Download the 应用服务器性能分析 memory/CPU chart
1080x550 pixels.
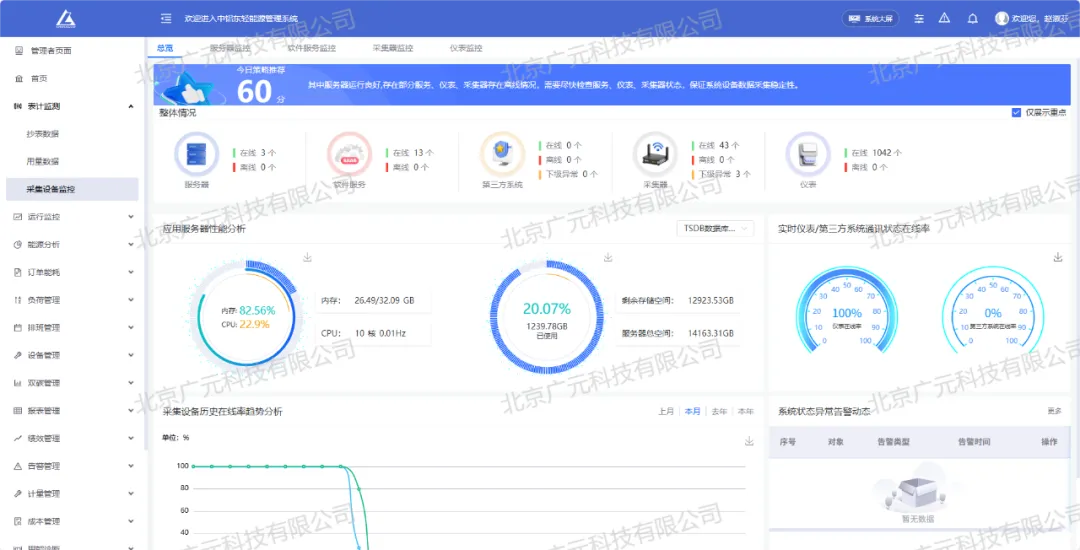pyautogui.click(x=307, y=258)
